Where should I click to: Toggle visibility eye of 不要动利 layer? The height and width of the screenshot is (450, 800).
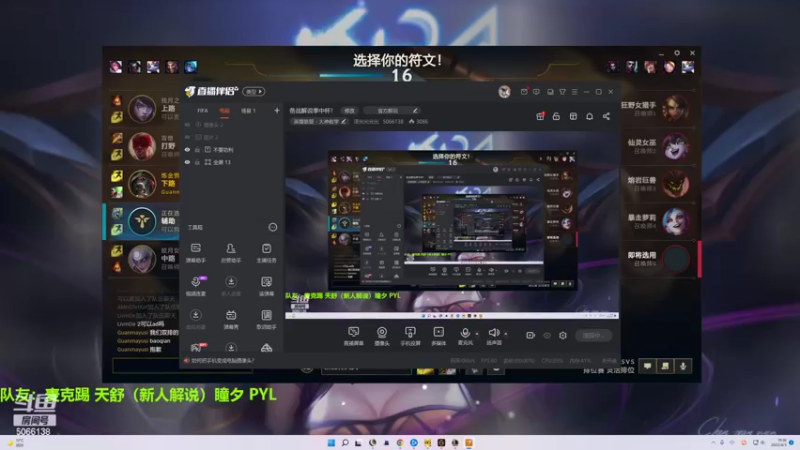[x=187, y=150]
